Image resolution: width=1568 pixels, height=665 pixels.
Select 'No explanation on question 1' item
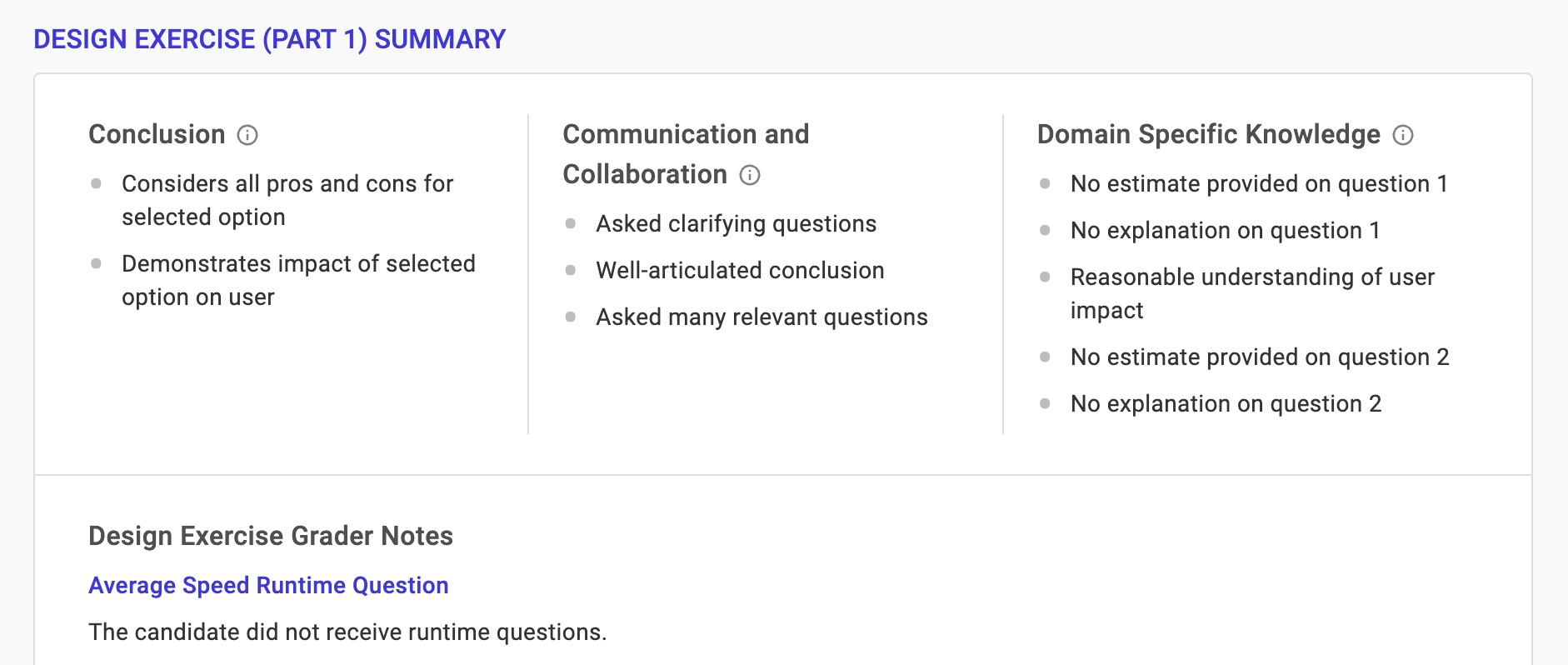click(x=1225, y=230)
